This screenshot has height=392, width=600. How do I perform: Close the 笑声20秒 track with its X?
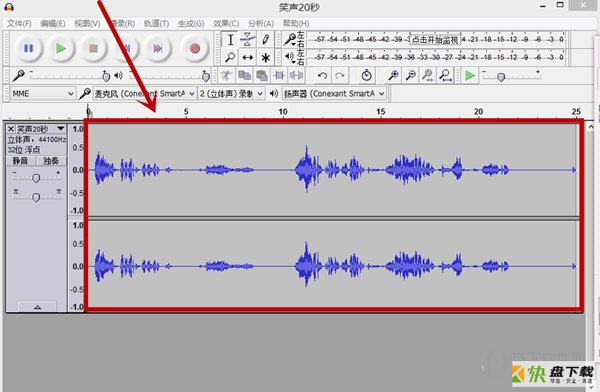pos(11,129)
